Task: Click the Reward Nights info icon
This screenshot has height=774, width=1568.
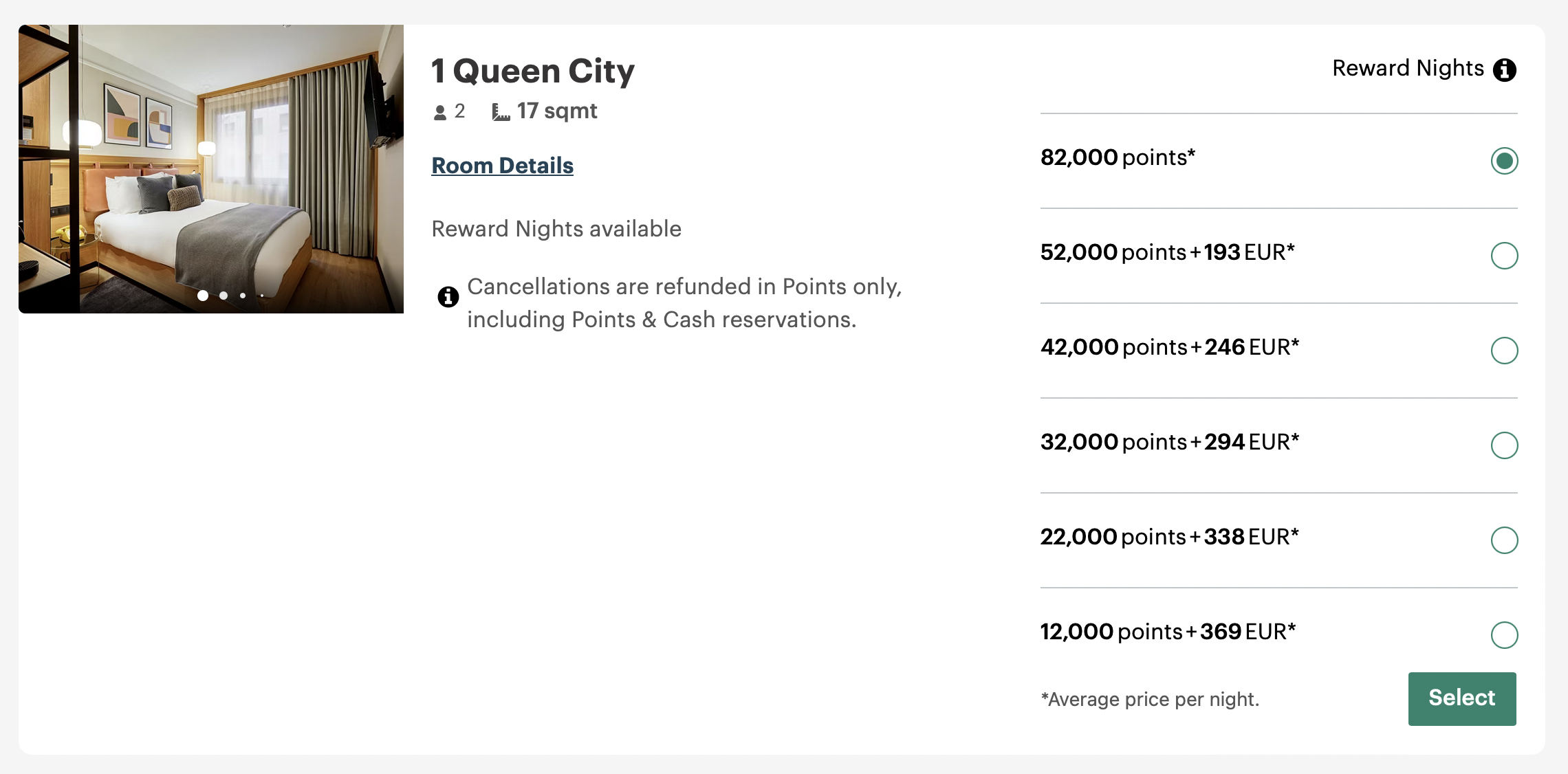Action: 1505,69
